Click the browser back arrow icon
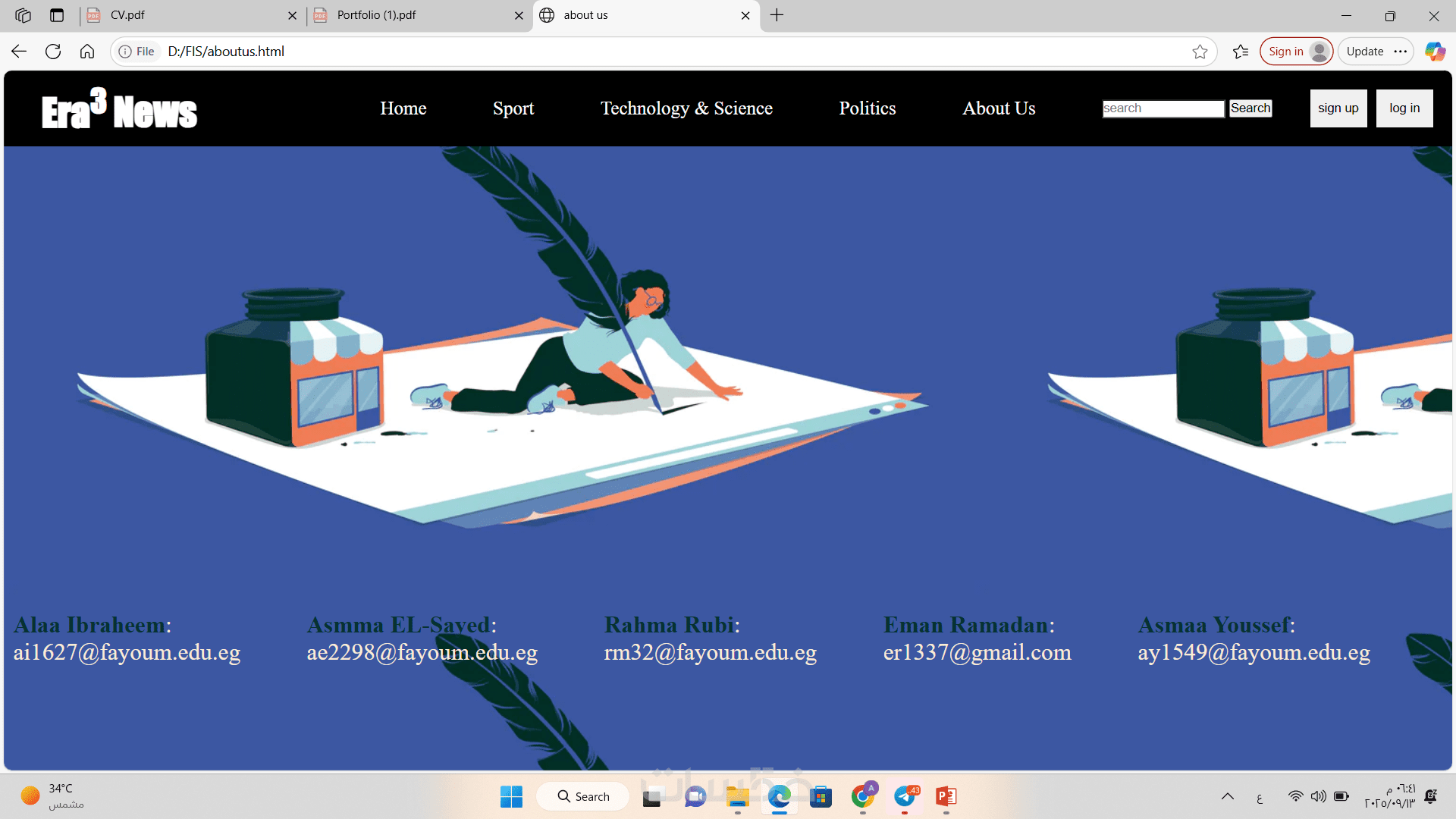 point(19,52)
